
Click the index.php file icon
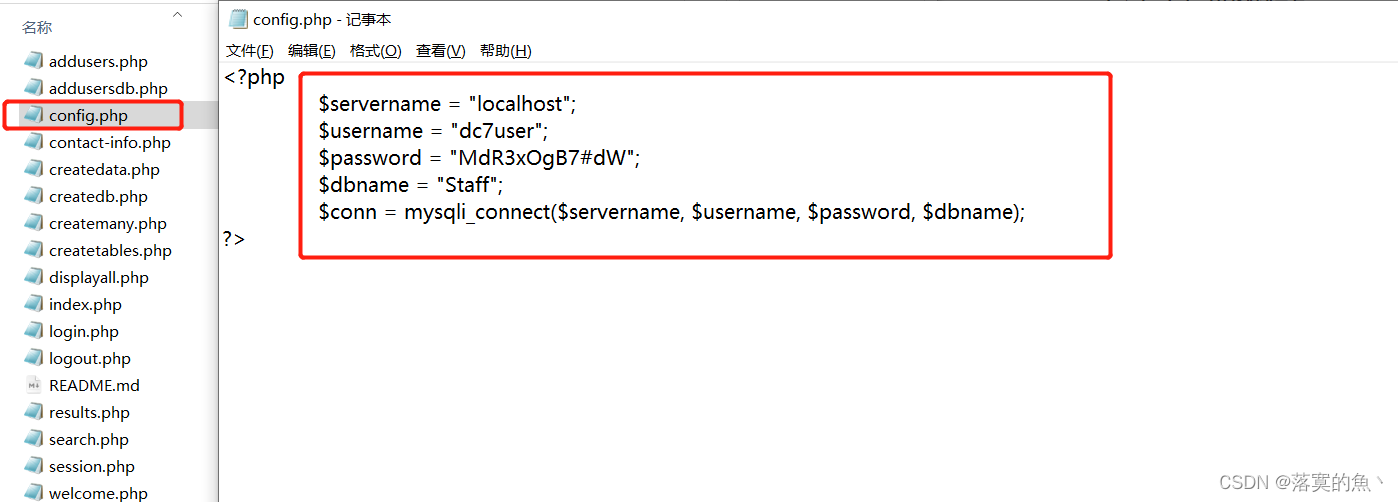pyautogui.click(x=34, y=304)
